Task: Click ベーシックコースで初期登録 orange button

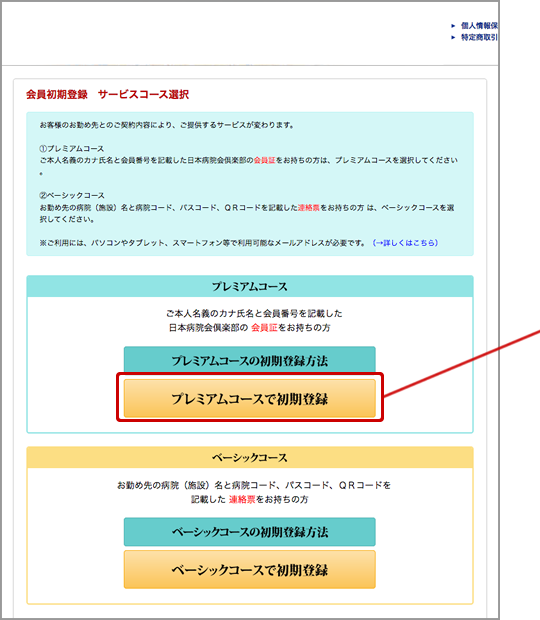Action: (249, 570)
